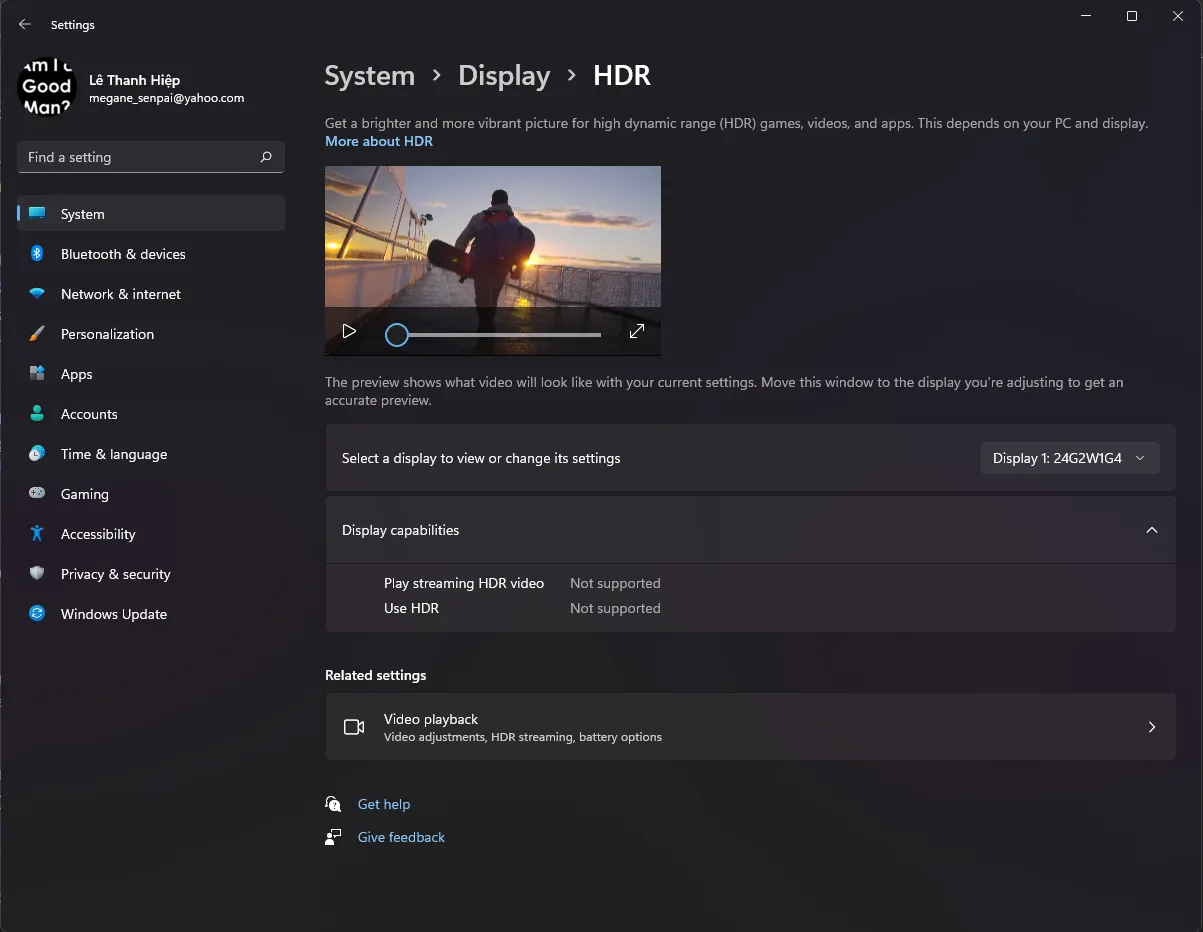Open the System settings icon
This screenshot has height=932, width=1203.
click(x=37, y=213)
